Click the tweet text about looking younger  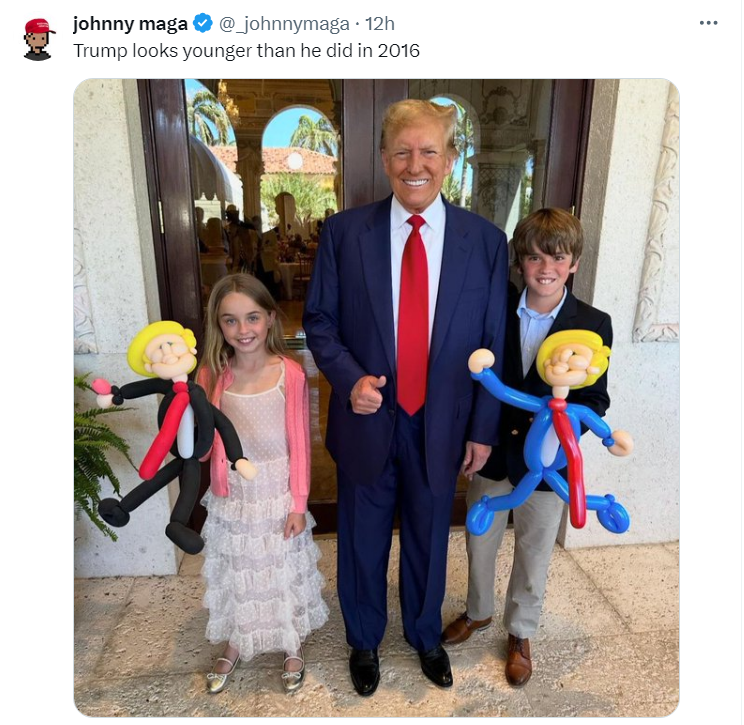(x=246, y=51)
